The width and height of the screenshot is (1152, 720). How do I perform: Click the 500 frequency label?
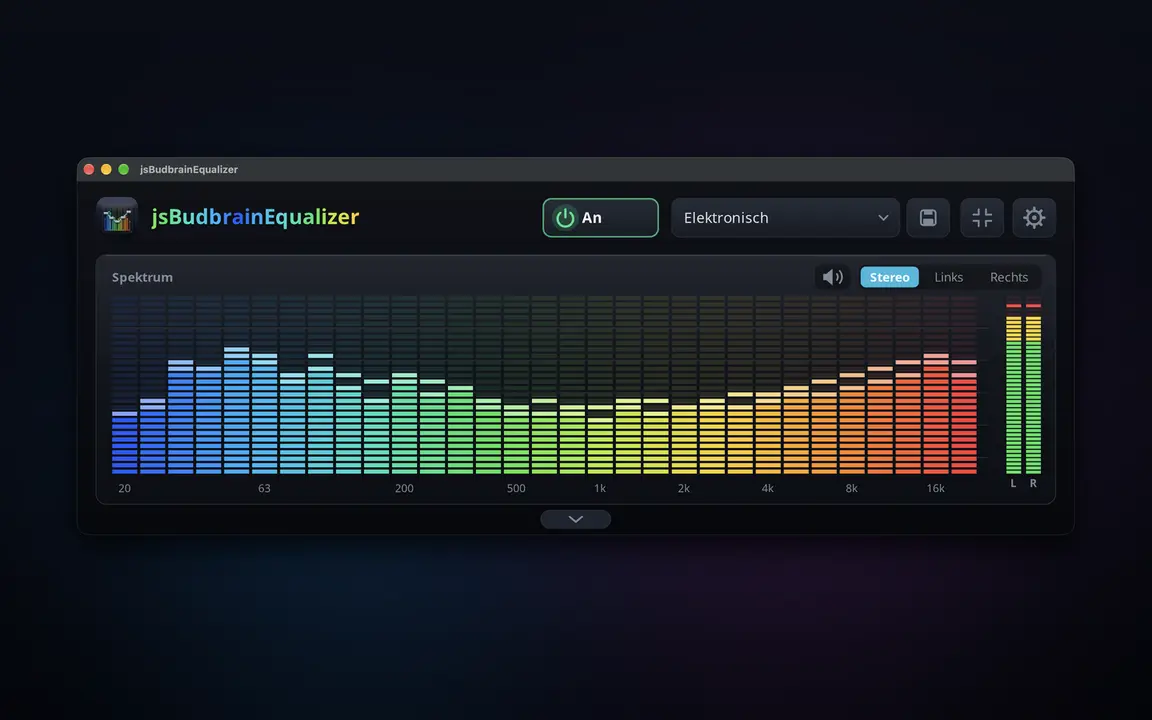coord(516,489)
